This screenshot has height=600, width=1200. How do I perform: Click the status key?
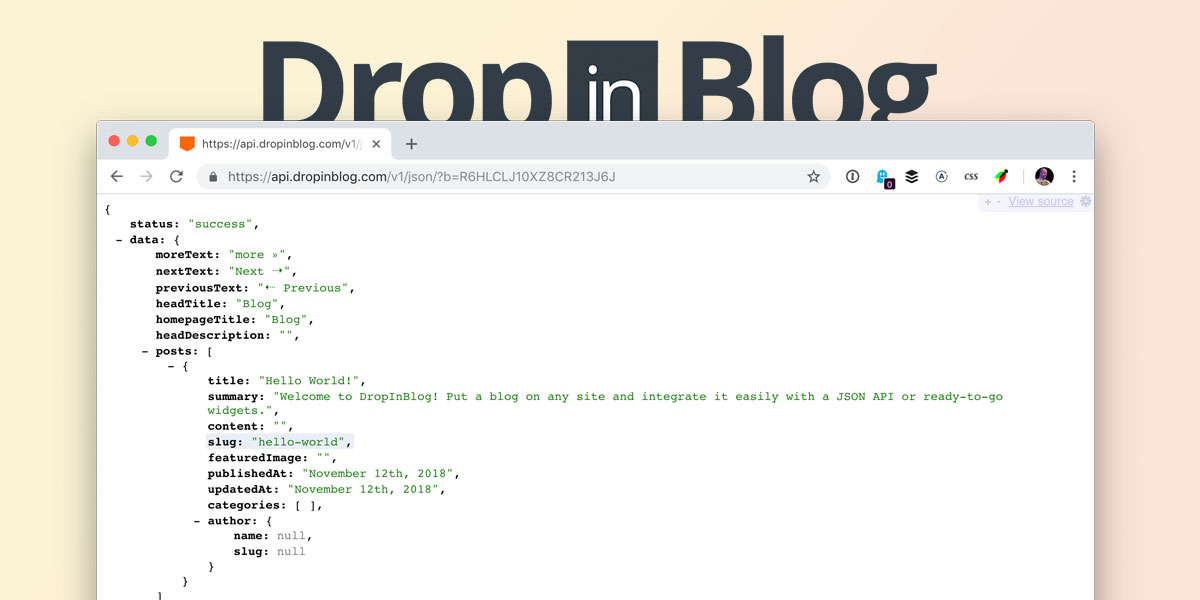154,224
